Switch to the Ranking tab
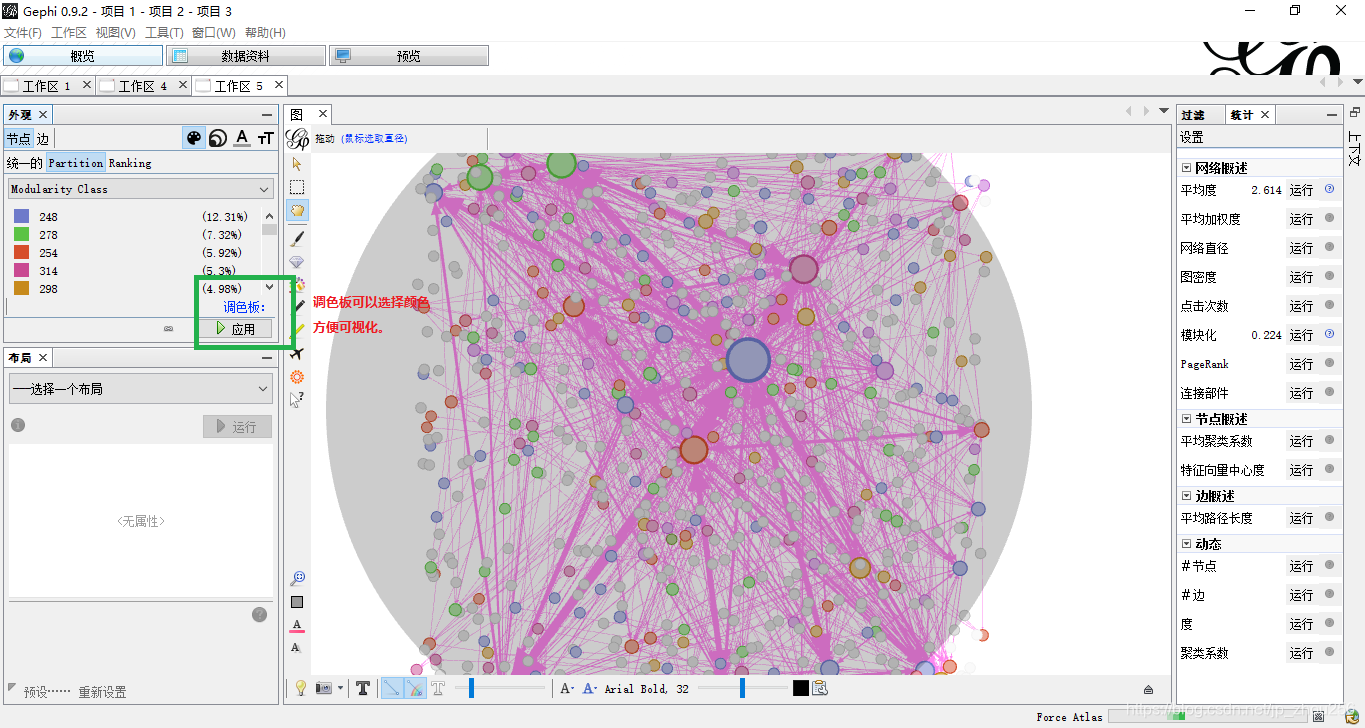Viewport: 1365px width, 728px height. (x=130, y=163)
